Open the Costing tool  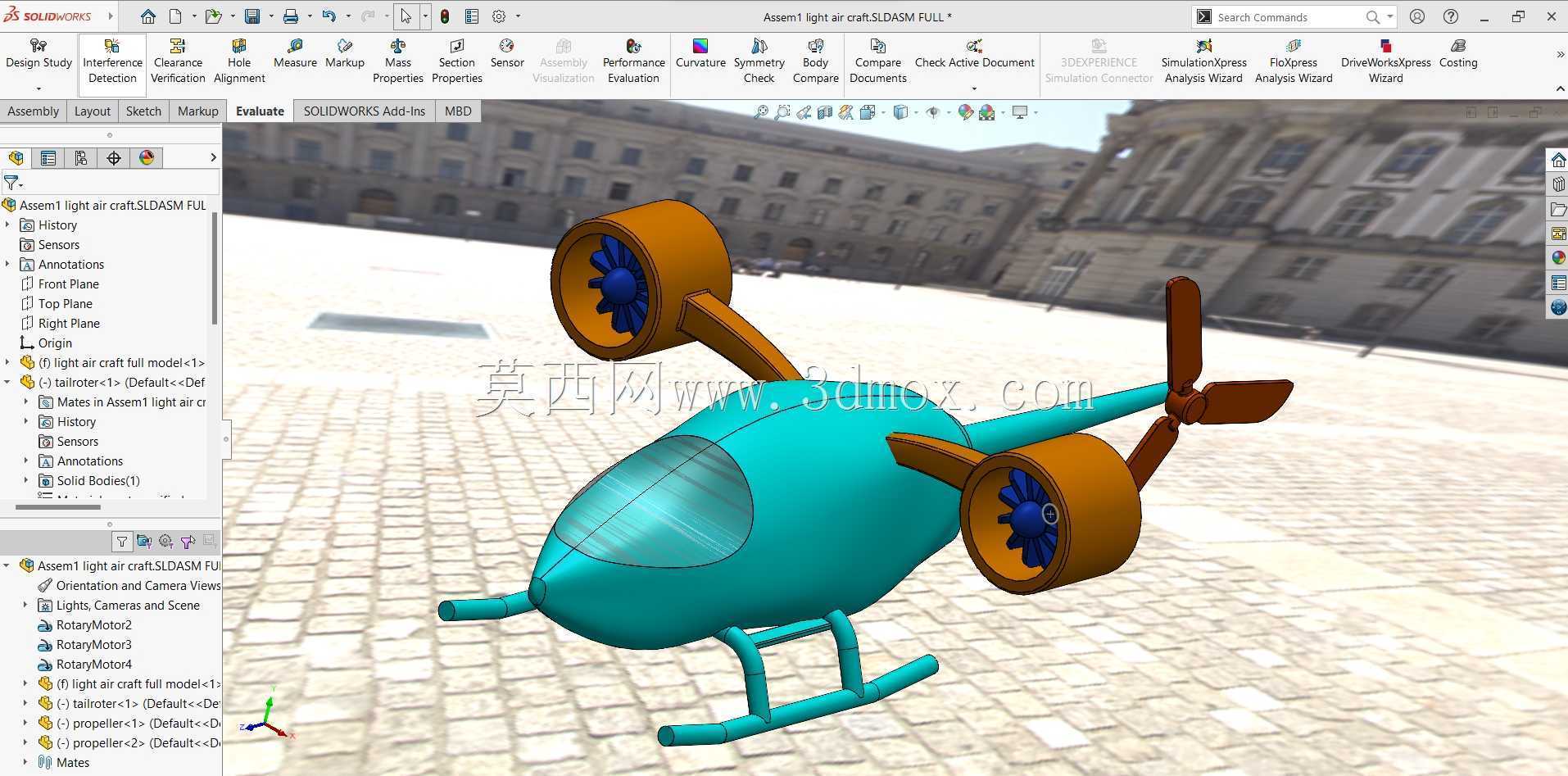click(1458, 53)
